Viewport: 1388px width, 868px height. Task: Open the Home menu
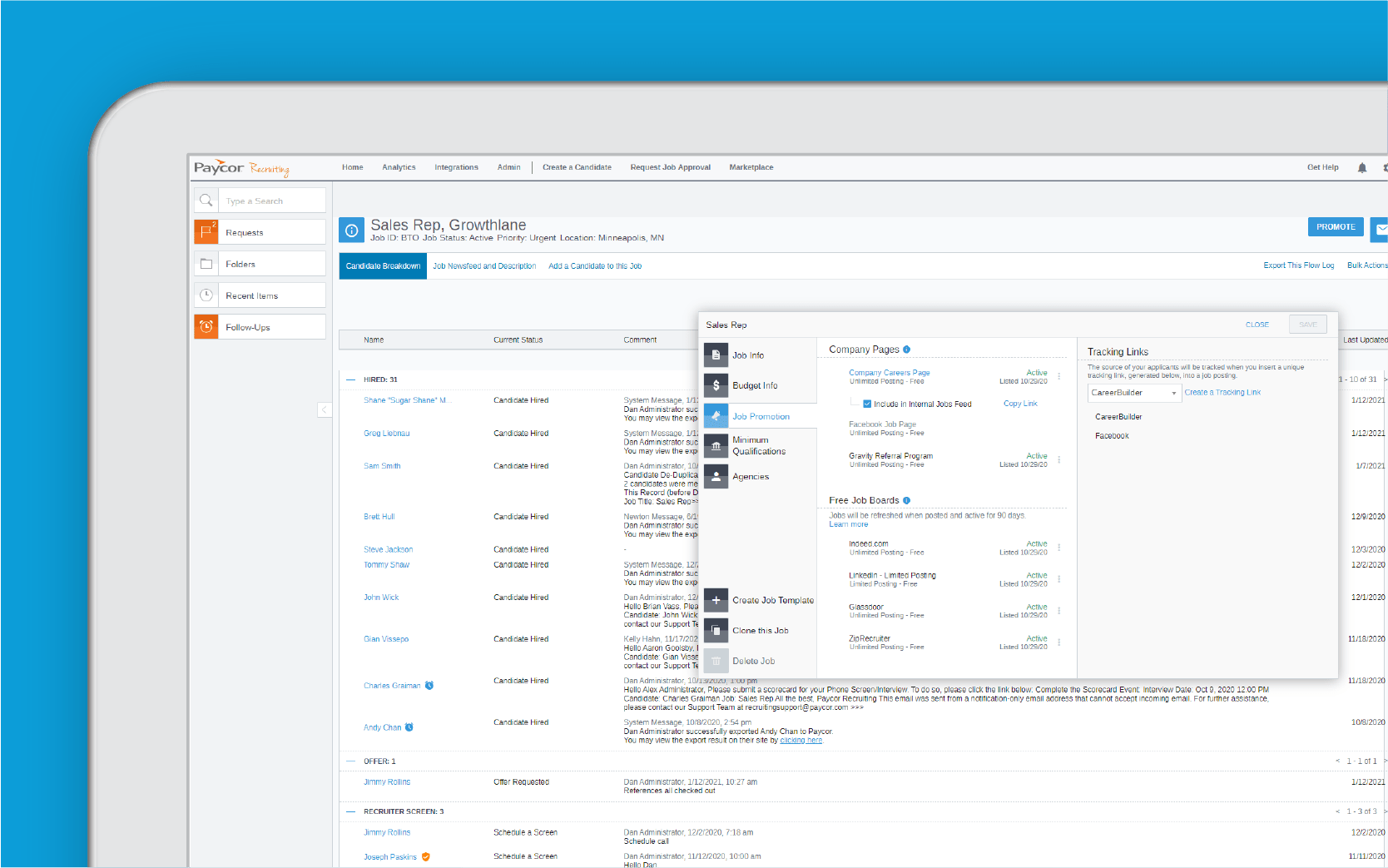pos(353,167)
